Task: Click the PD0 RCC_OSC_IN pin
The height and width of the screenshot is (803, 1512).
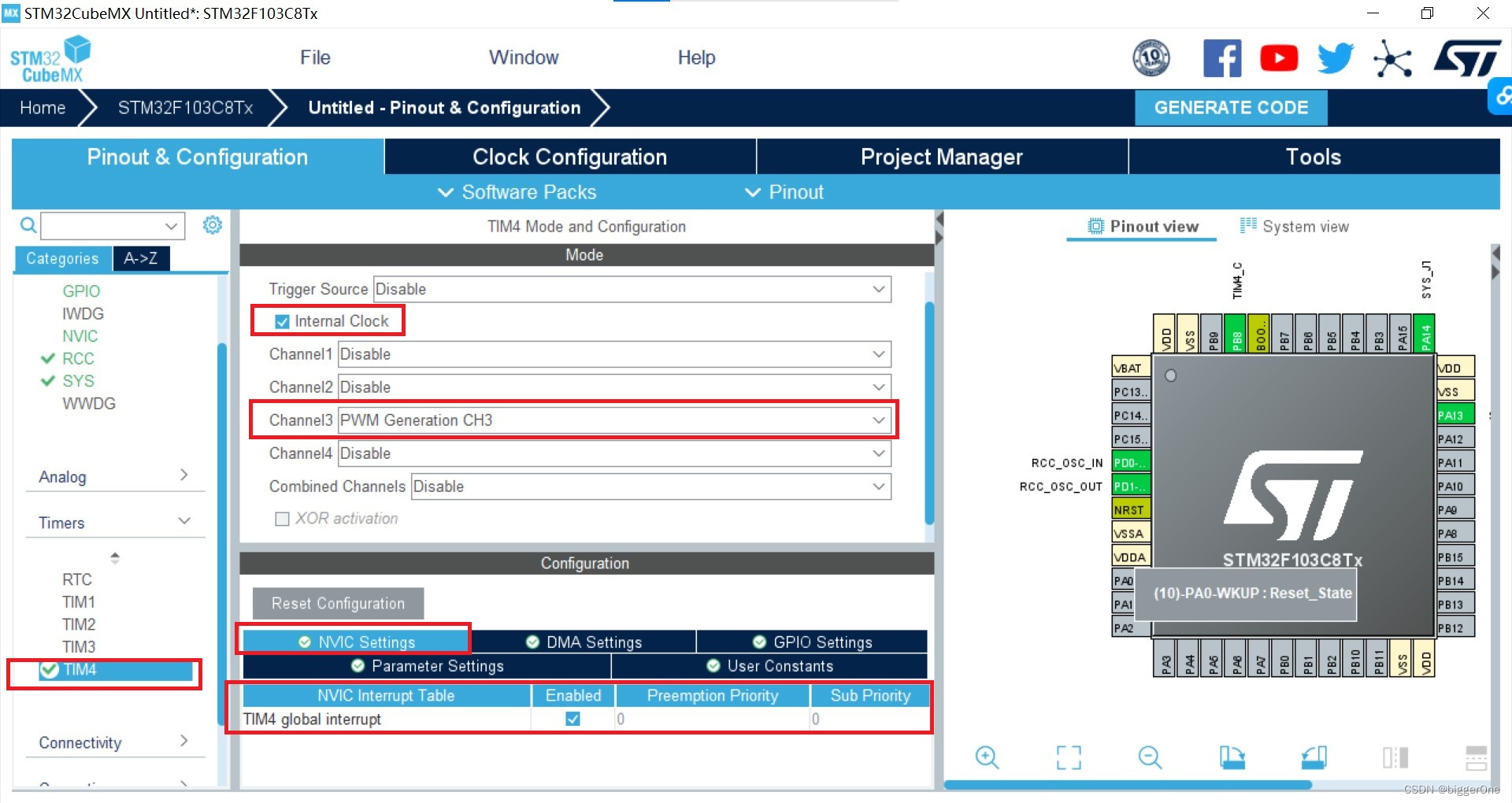Action: (1131, 462)
